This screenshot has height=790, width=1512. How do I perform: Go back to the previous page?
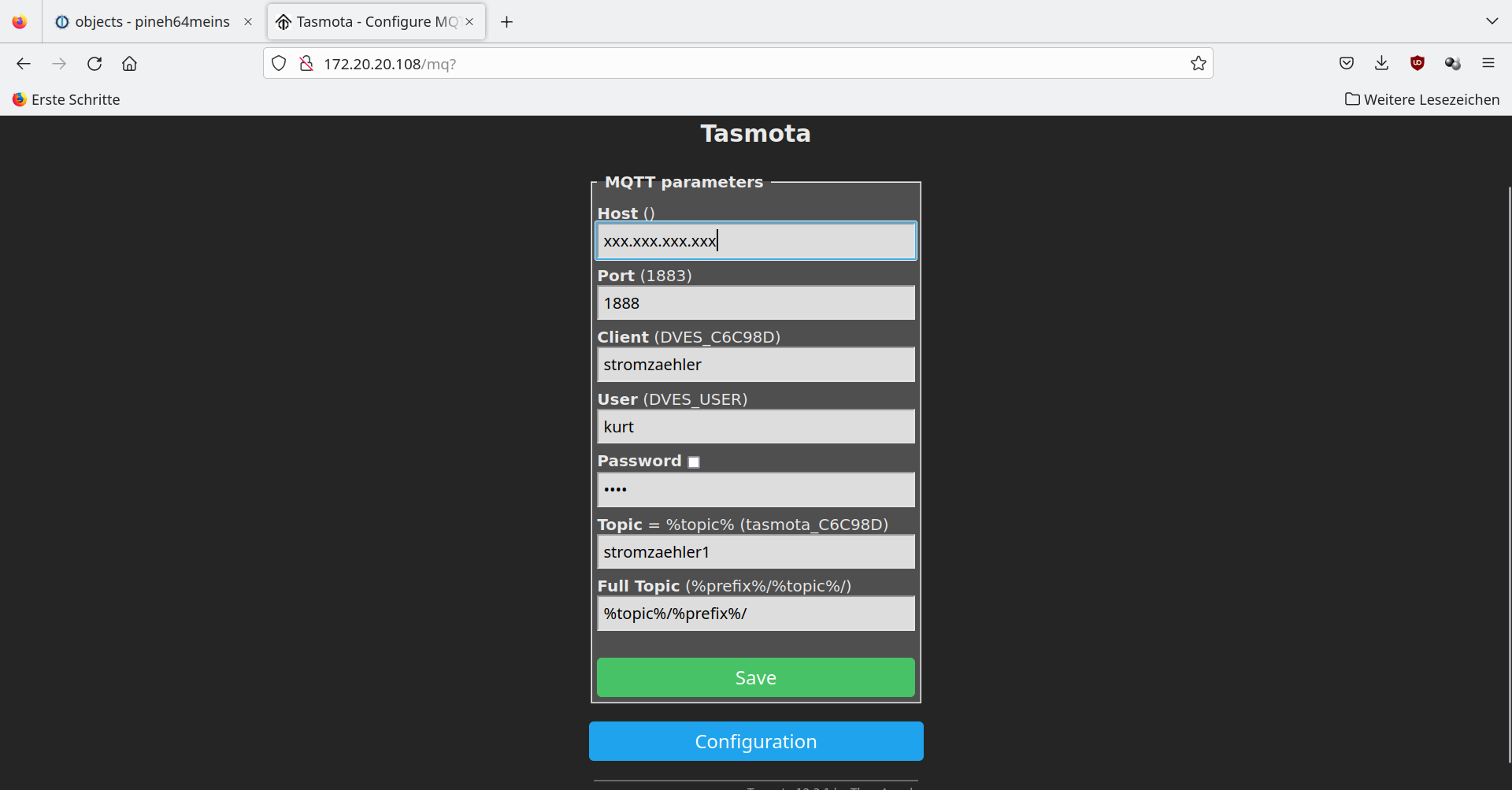click(x=24, y=64)
